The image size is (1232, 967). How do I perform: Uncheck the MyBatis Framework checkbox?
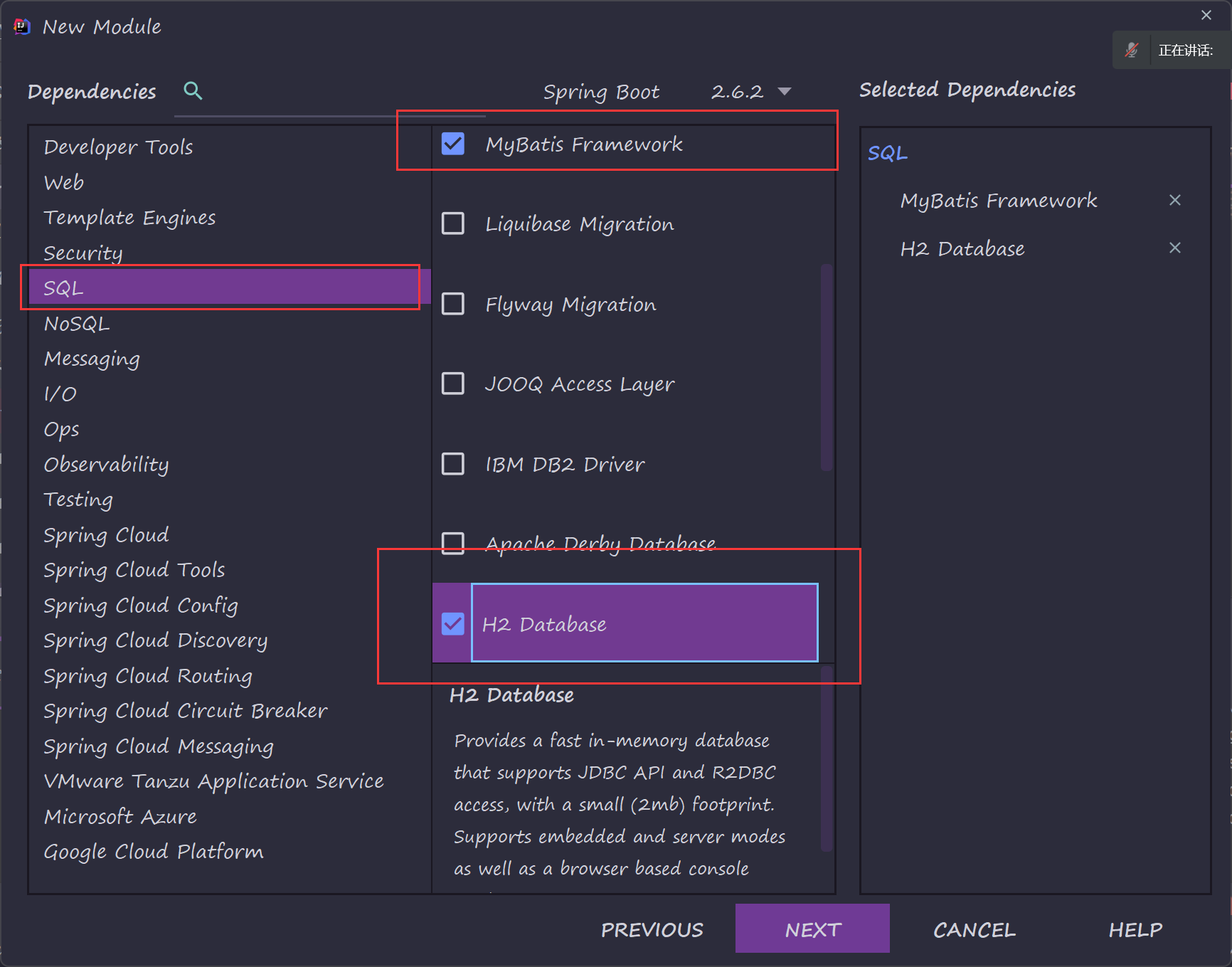pyautogui.click(x=453, y=144)
